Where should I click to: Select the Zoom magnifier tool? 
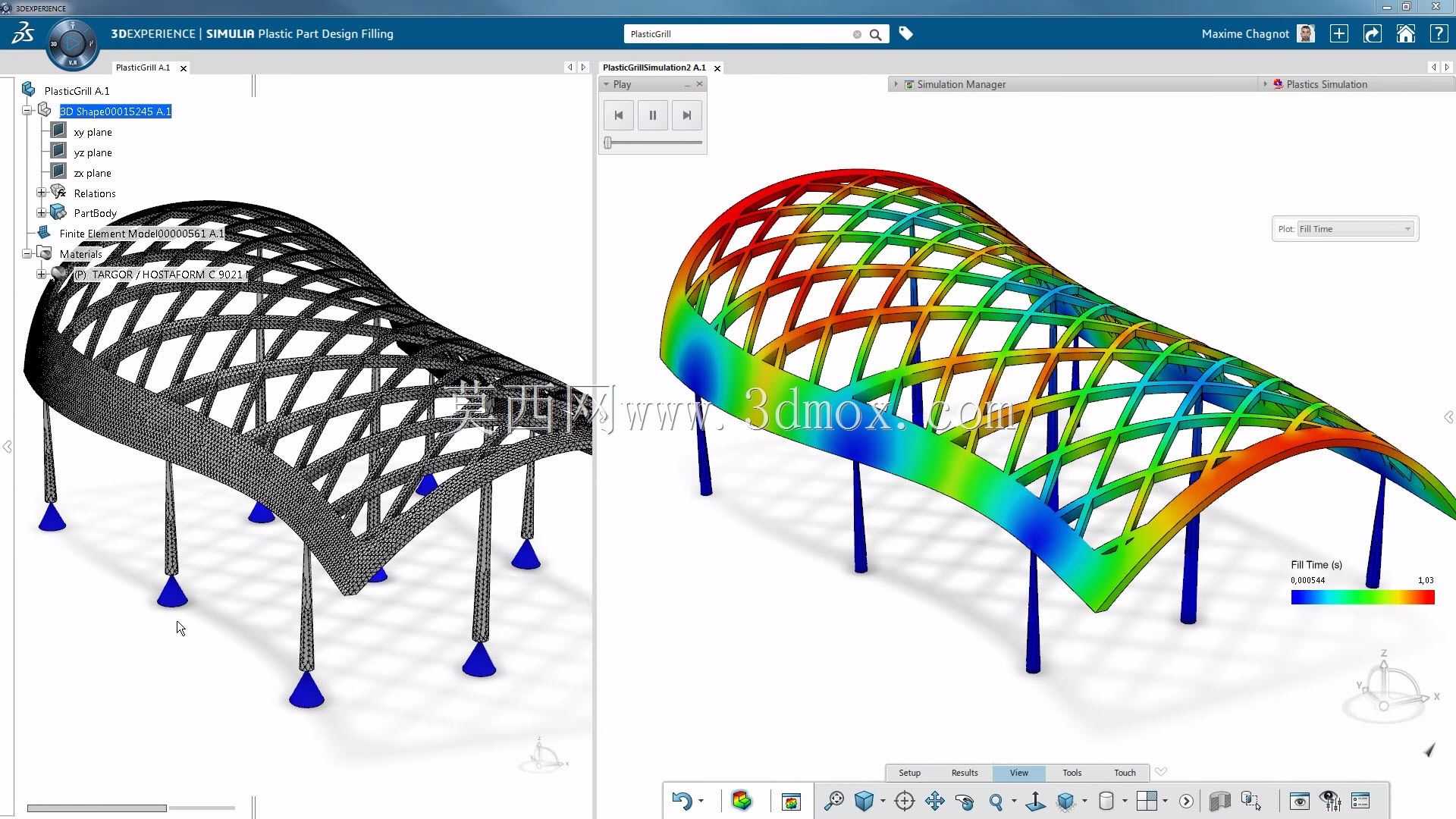point(996,801)
